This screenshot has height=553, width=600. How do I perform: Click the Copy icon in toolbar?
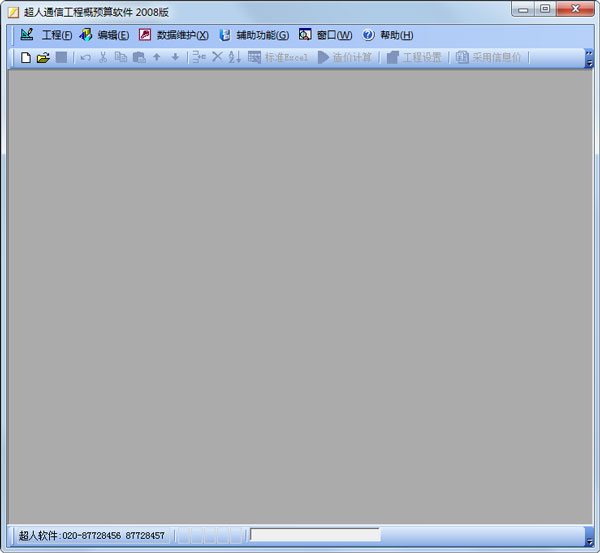tap(121, 58)
